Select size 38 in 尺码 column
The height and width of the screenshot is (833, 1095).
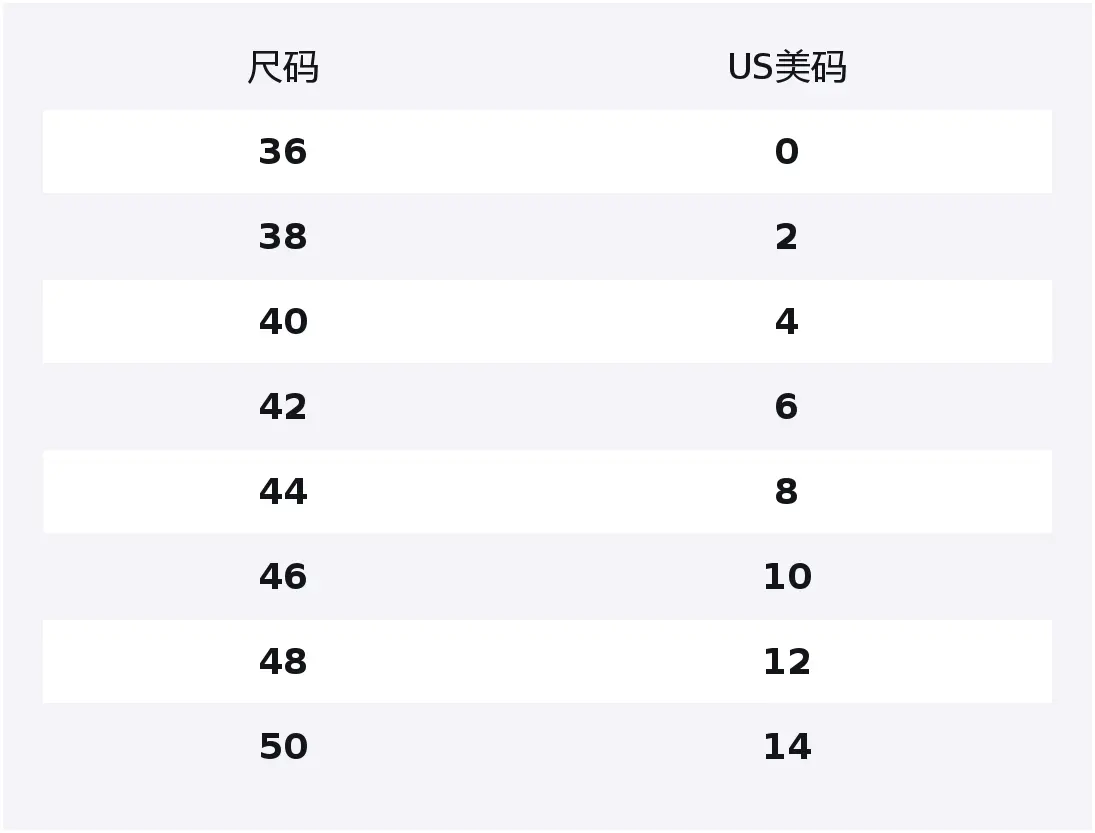[x=283, y=237]
